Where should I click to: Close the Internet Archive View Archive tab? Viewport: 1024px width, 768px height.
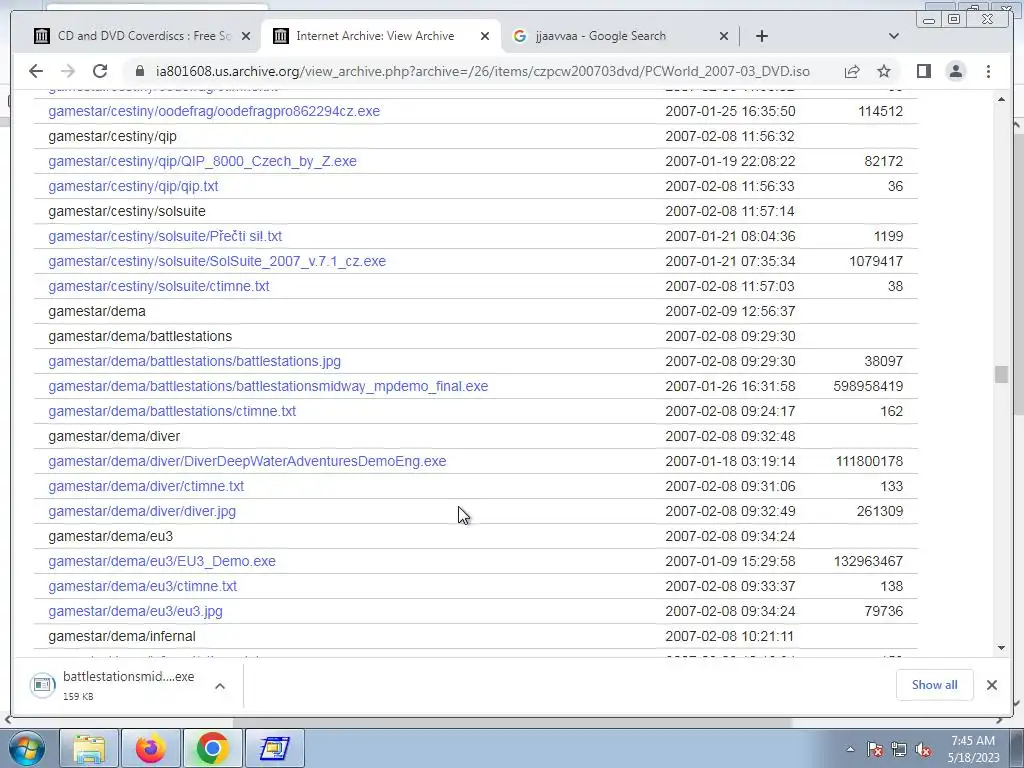pyautogui.click(x=485, y=36)
